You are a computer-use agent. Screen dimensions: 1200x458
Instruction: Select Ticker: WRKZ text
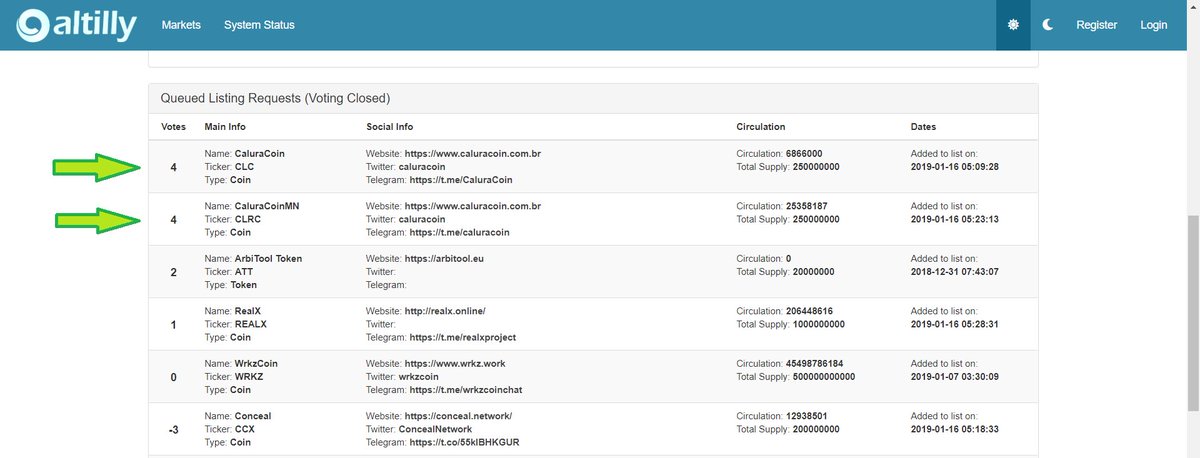[235, 377]
